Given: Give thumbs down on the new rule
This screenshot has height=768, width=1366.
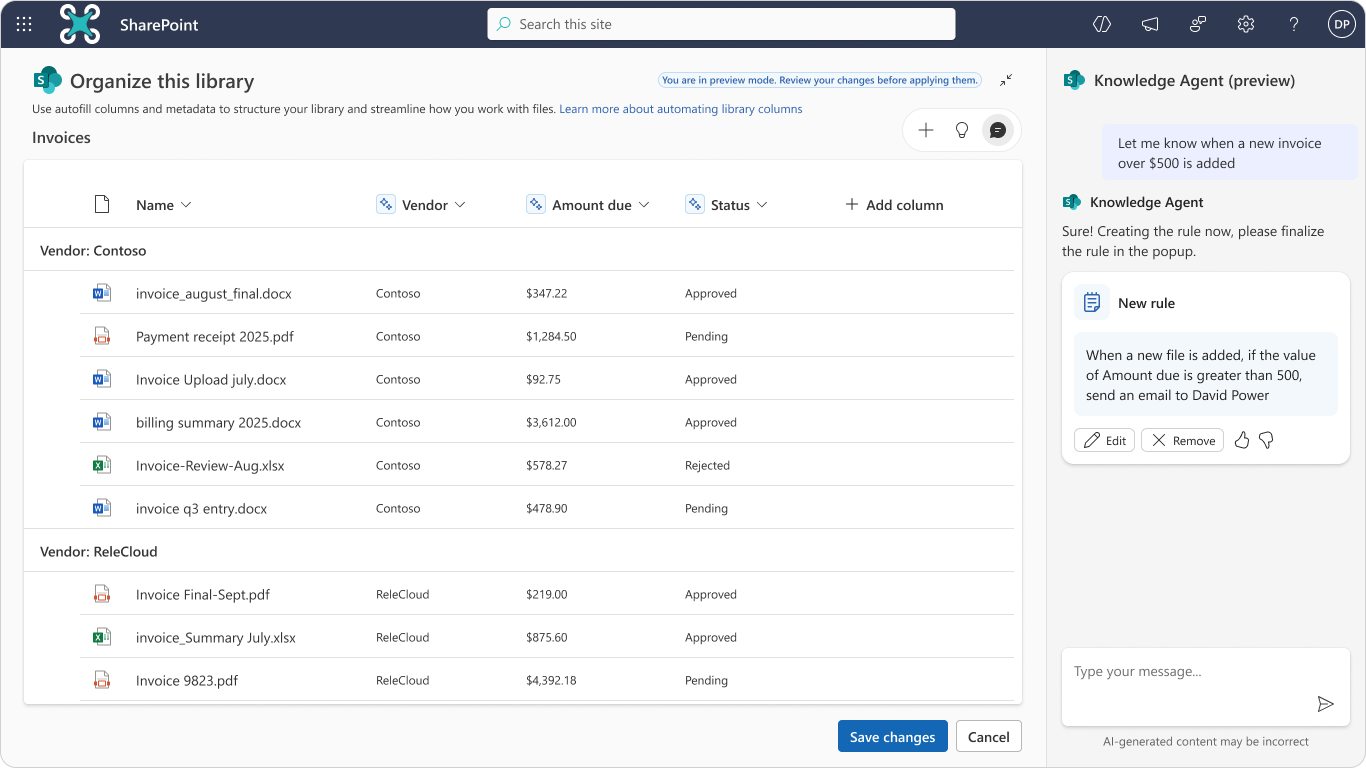Looking at the screenshot, I should pyautogui.click(x=1266, y=440).
